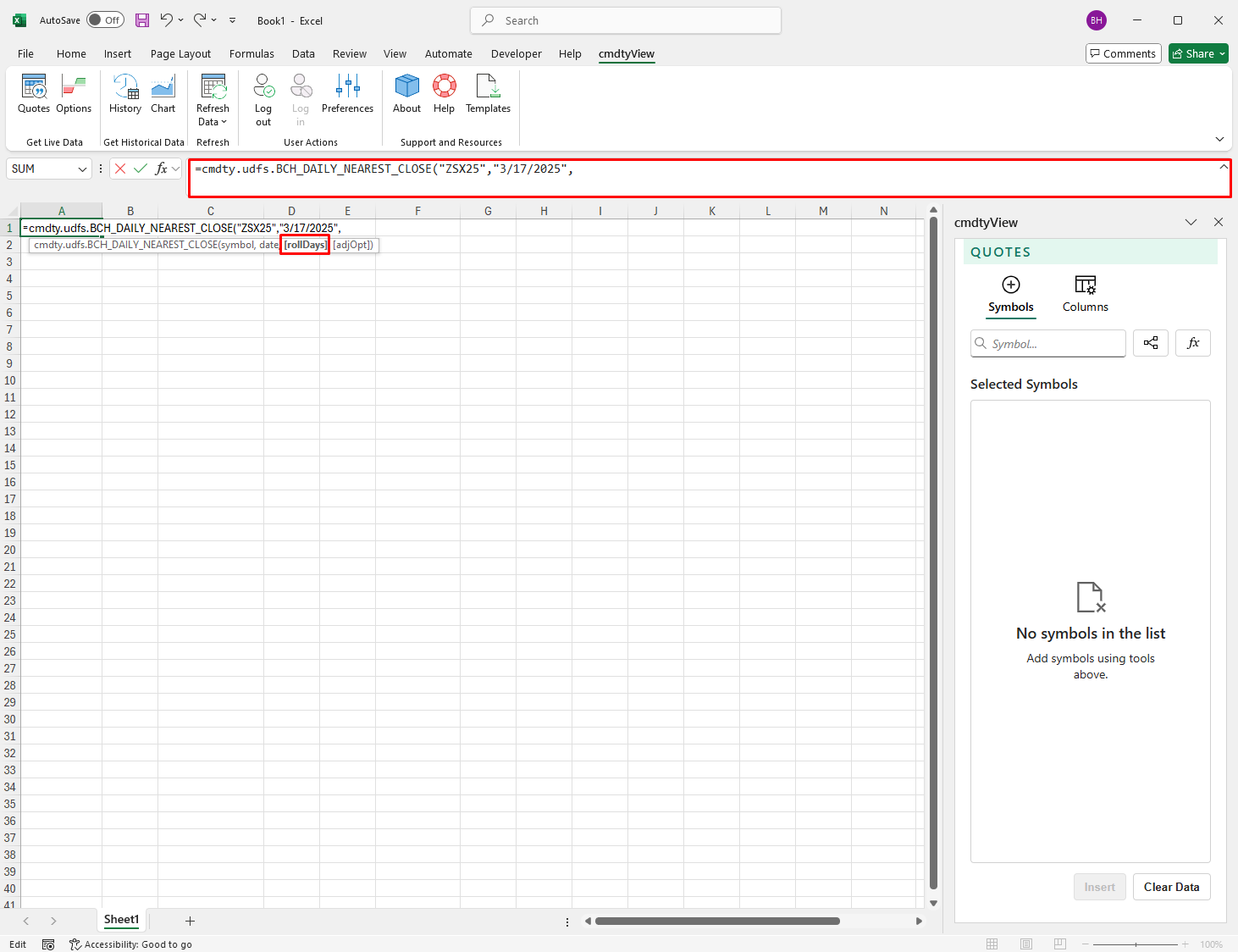Click the vertical scrollbar thumb

933,553
